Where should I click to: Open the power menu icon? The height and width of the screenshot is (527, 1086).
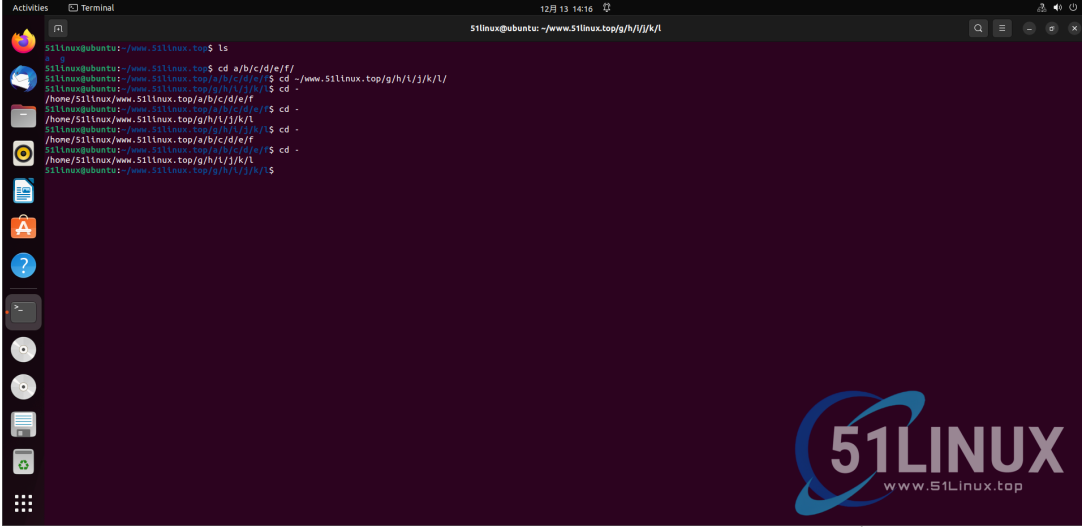[1074, 8]
